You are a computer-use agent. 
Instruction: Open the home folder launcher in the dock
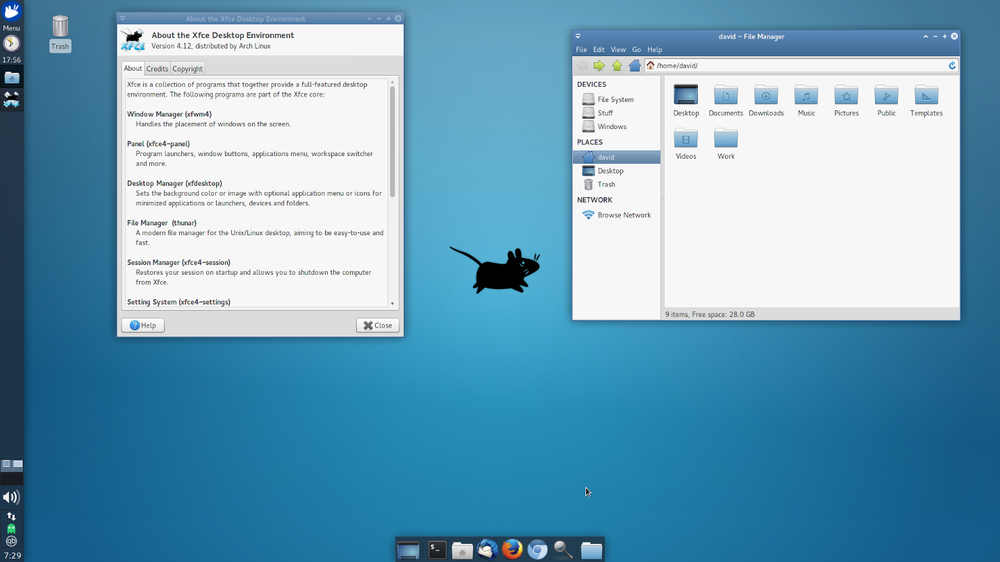click(462, 550)
